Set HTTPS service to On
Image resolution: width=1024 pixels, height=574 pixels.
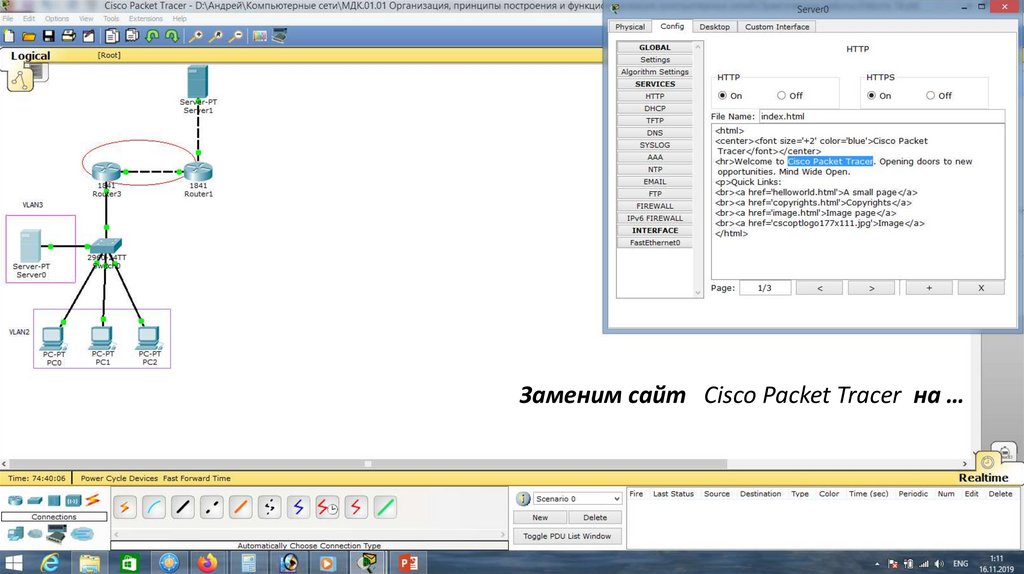click(871, 95)
